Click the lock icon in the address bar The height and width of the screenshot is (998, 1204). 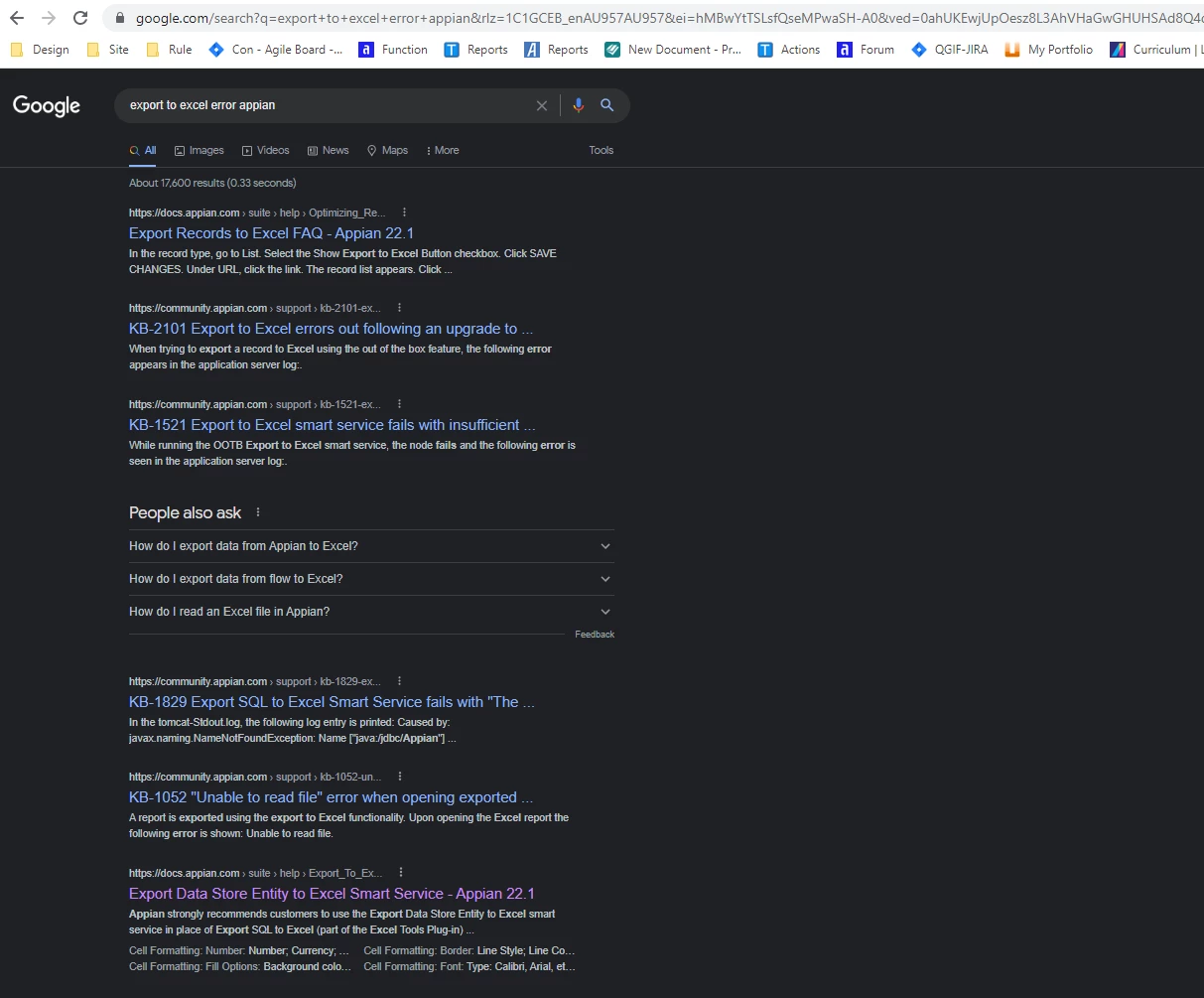[x=120, y=18]
